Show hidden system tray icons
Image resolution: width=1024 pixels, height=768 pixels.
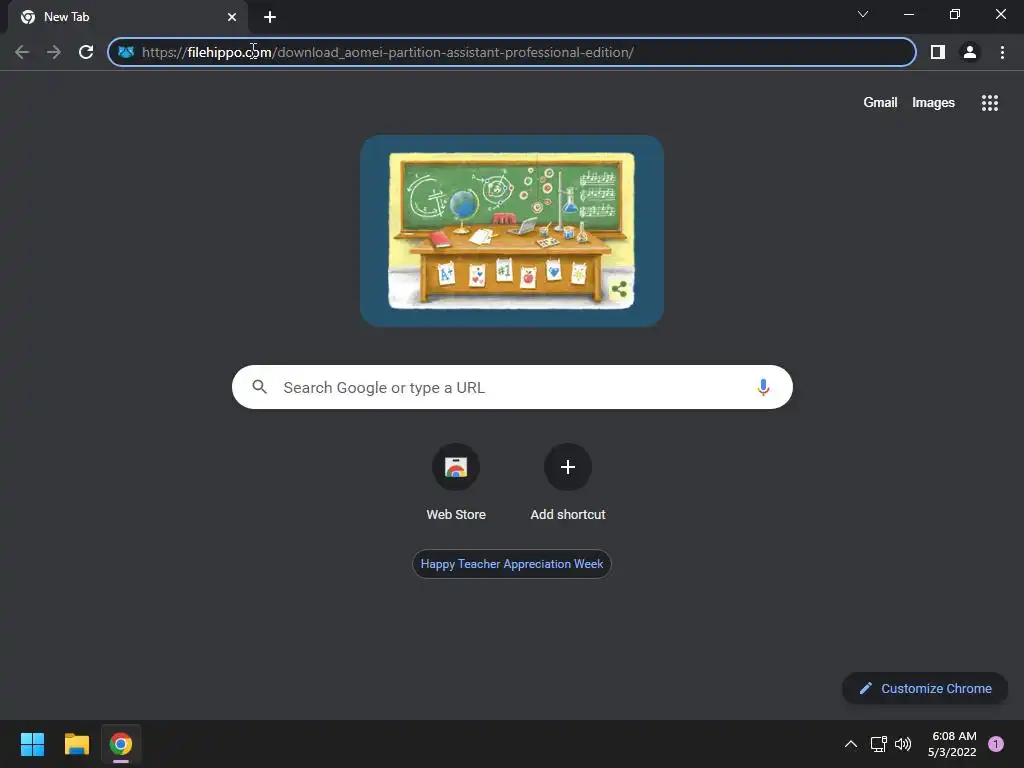[851, 744]
